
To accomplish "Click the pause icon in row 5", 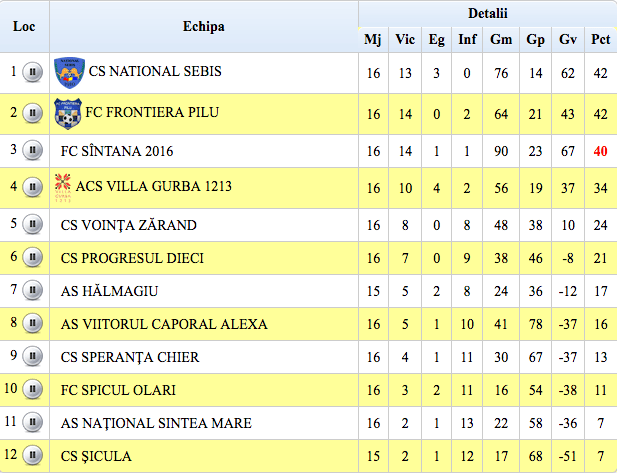I will click(33, 225).
